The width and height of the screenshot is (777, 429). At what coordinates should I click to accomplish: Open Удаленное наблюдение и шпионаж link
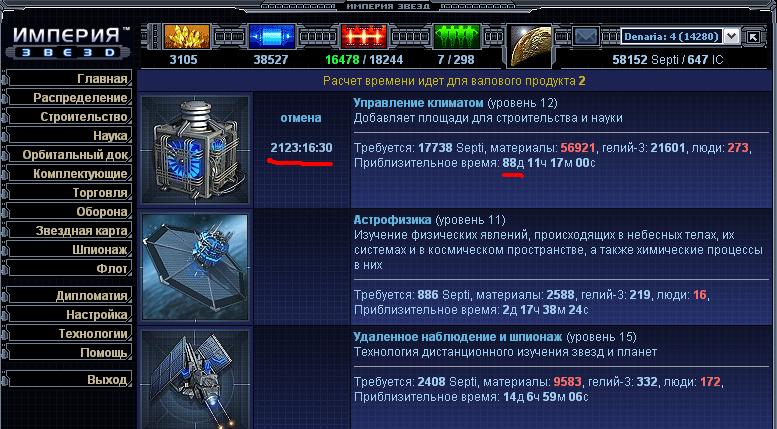pos(457,337)
